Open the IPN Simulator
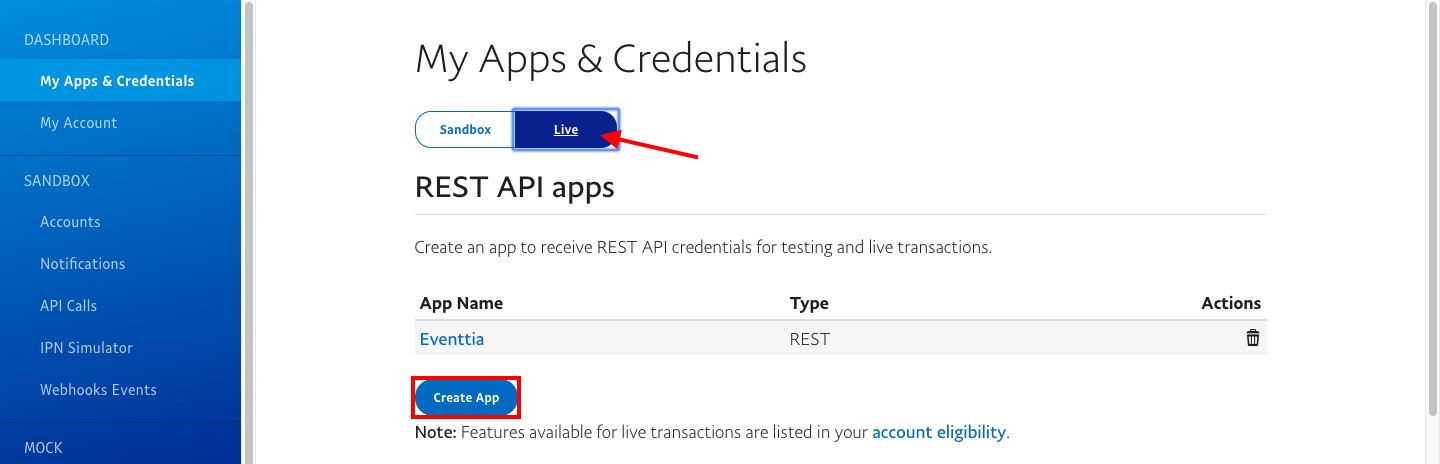Image resolution: width=1440 pixels, height=464 pixels. pyautogui.click(x=86, y=348)
